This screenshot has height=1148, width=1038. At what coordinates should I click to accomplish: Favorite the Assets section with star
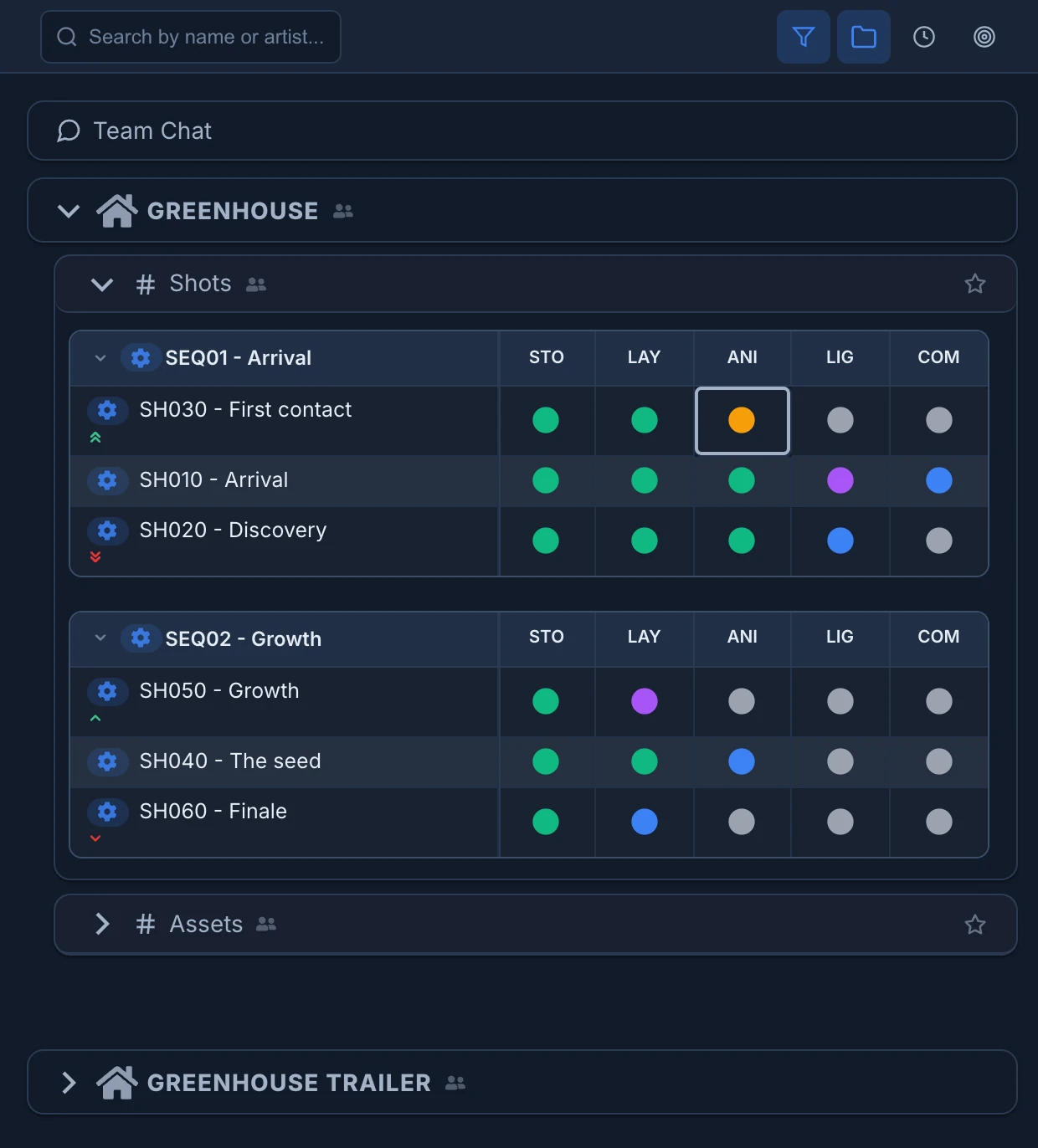[974, 925]
